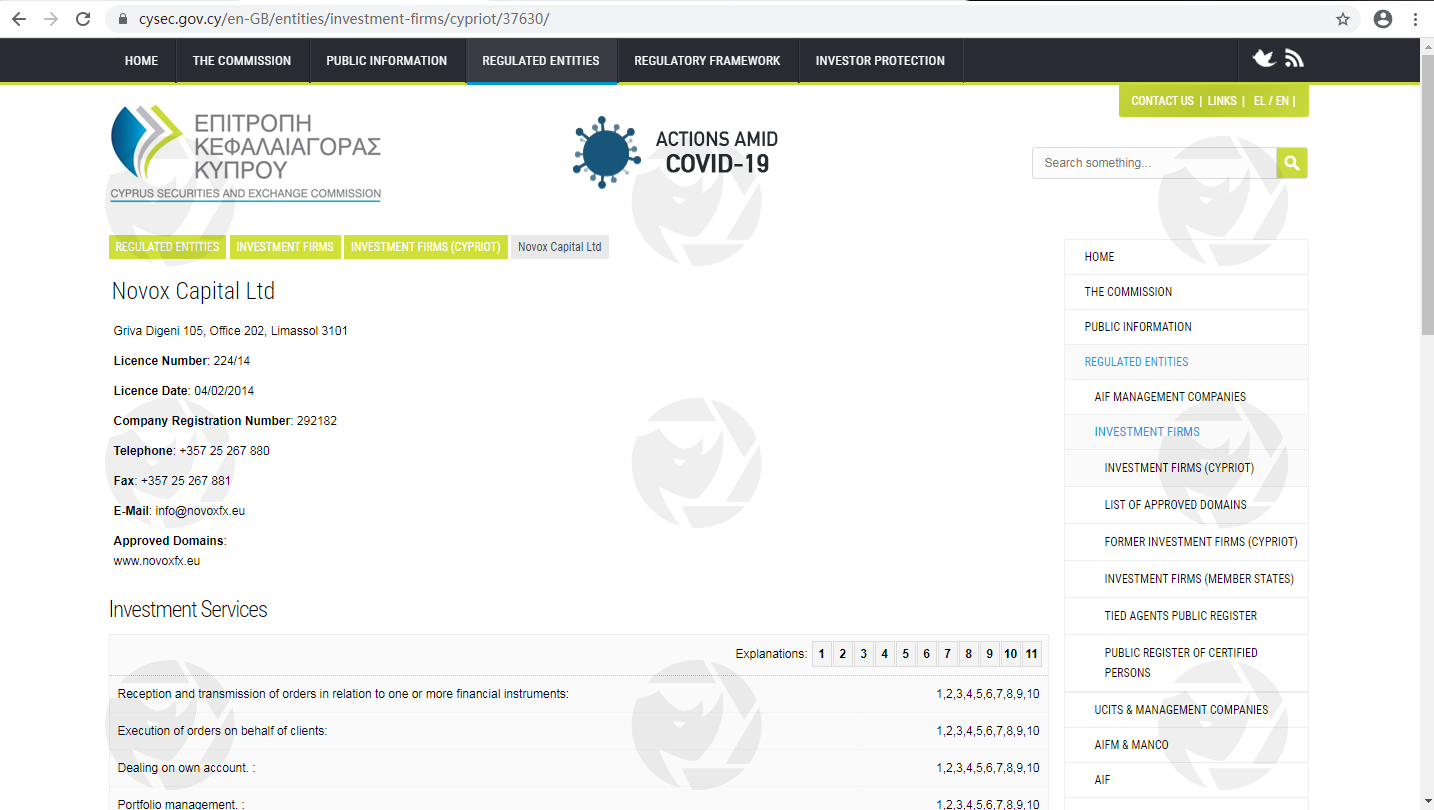Open the RSS feed icon

[1294, 59]
